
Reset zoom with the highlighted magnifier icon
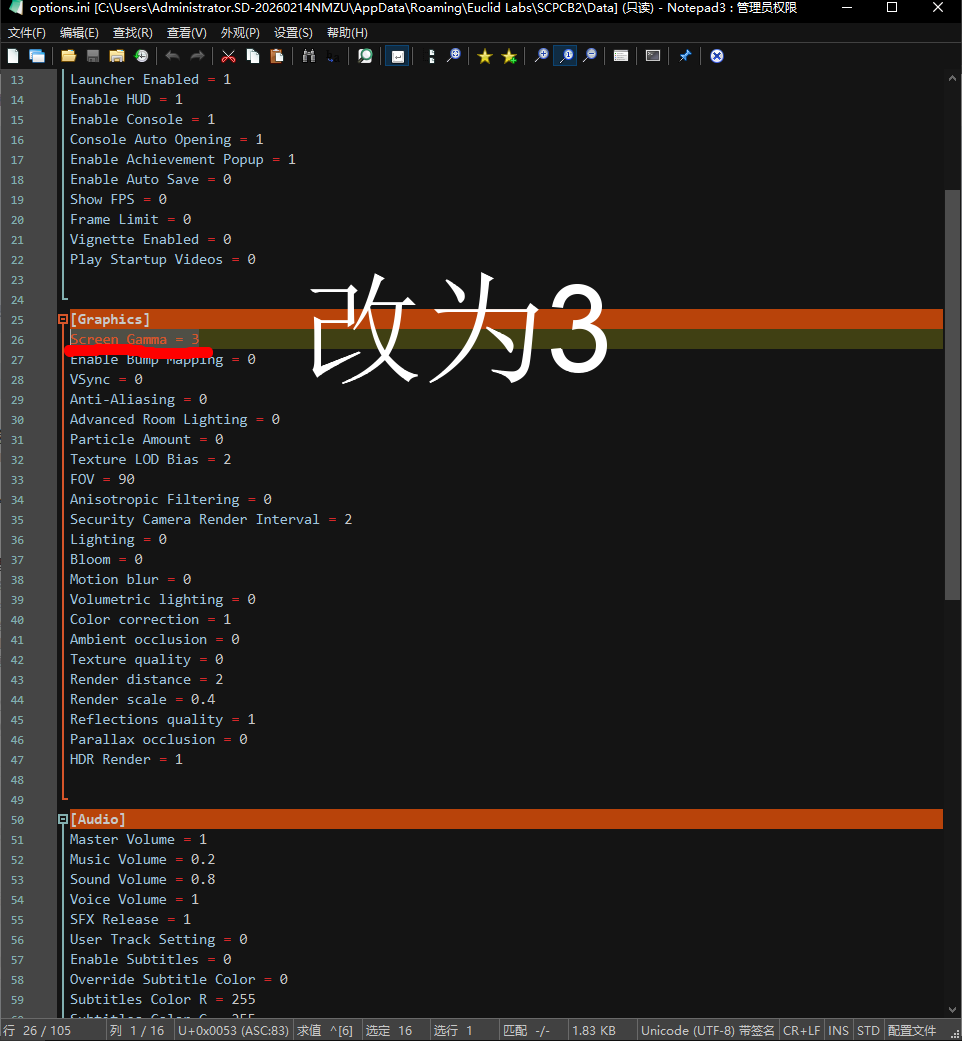point(566,56)
